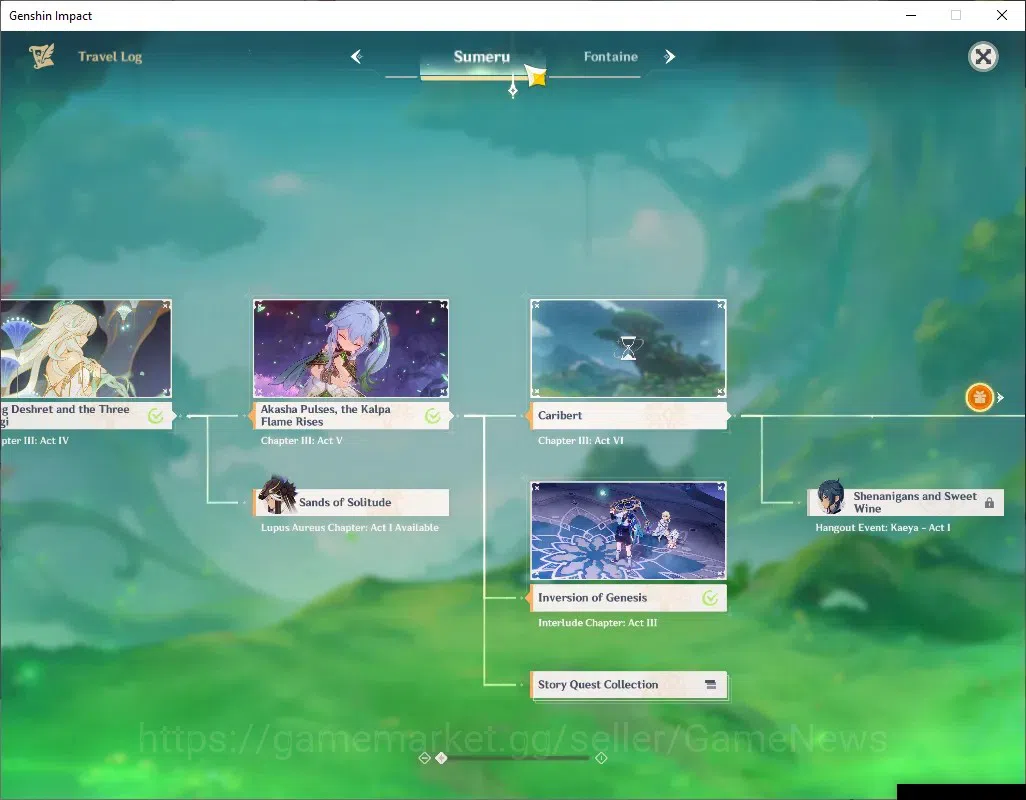
Task: Select the Sumeru region tab
Action: click(482, 57)
